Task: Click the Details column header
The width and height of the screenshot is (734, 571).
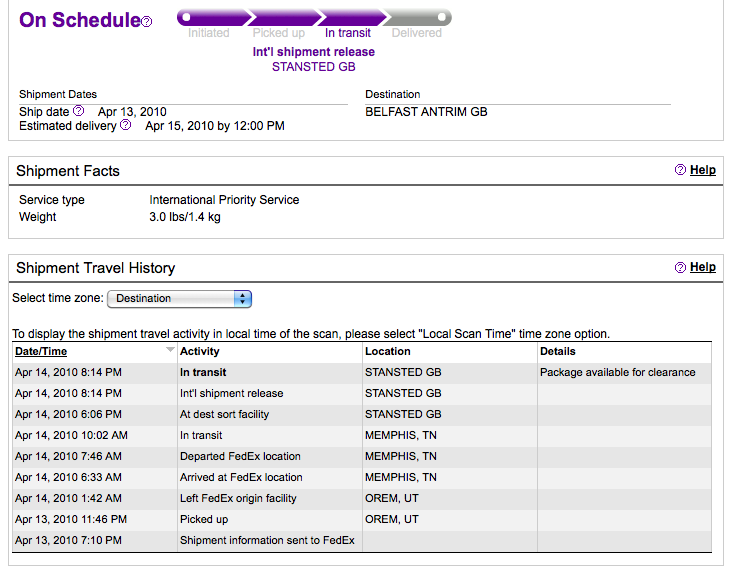Action: (x=558, y=351)
